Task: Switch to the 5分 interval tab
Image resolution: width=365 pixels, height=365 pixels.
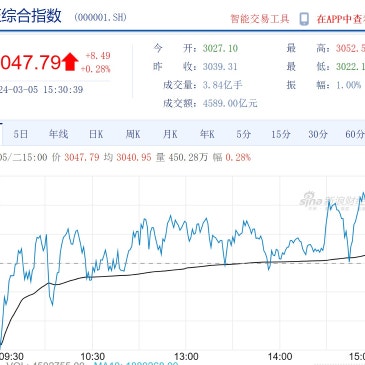Action: [x=244, y=134]
